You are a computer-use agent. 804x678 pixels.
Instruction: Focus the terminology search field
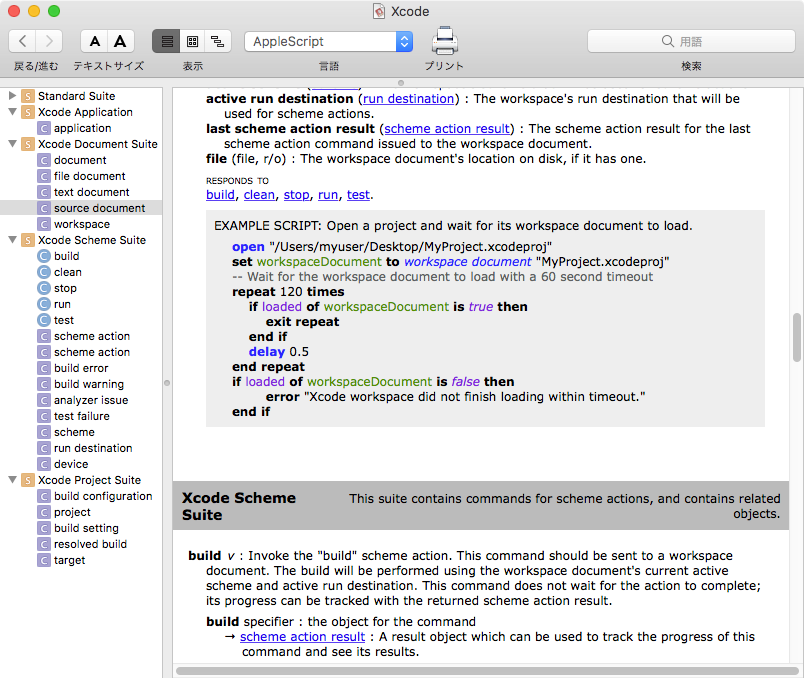(691, 41)
